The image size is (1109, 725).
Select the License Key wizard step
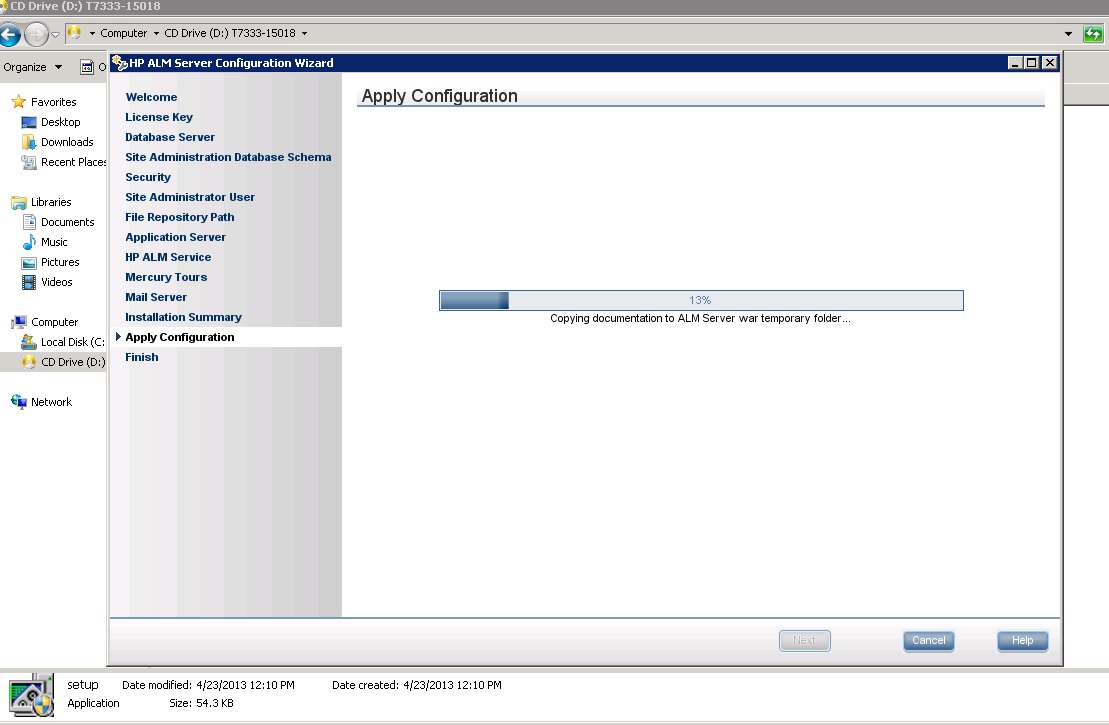(x=159, y=117)
